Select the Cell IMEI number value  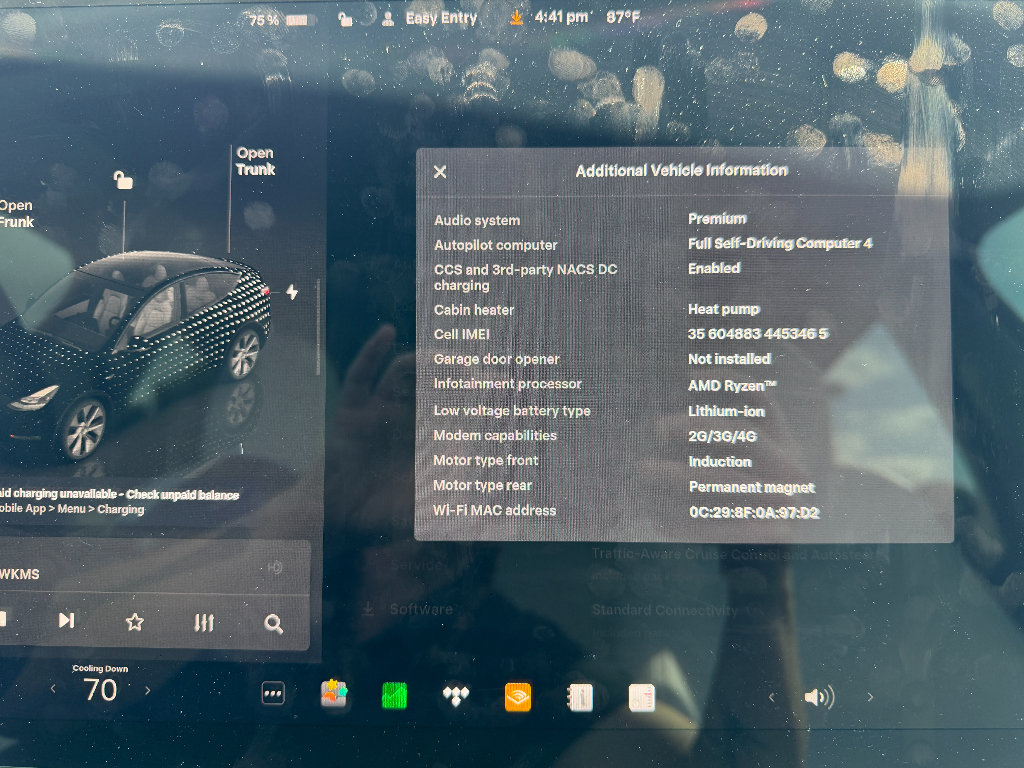pos(758,334)
